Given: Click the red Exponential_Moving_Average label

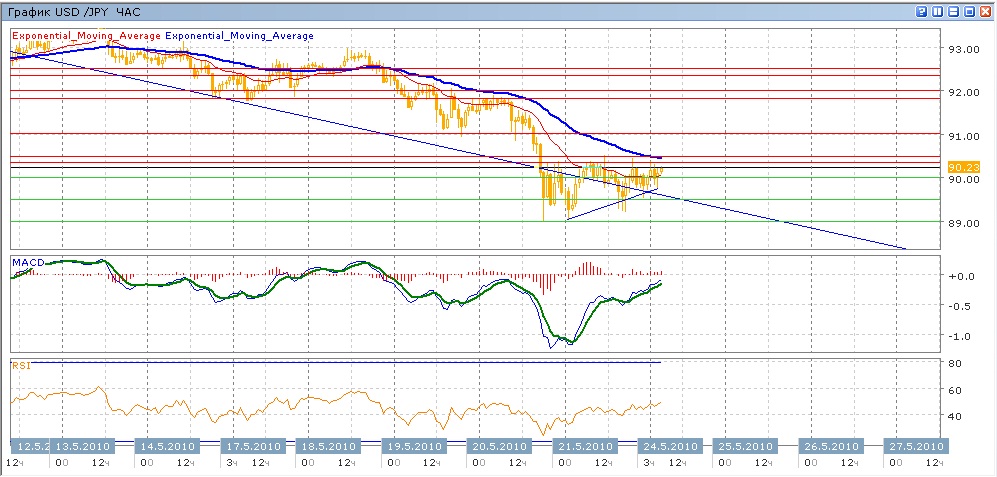Looking at the screenshot, I should [86, 36].
